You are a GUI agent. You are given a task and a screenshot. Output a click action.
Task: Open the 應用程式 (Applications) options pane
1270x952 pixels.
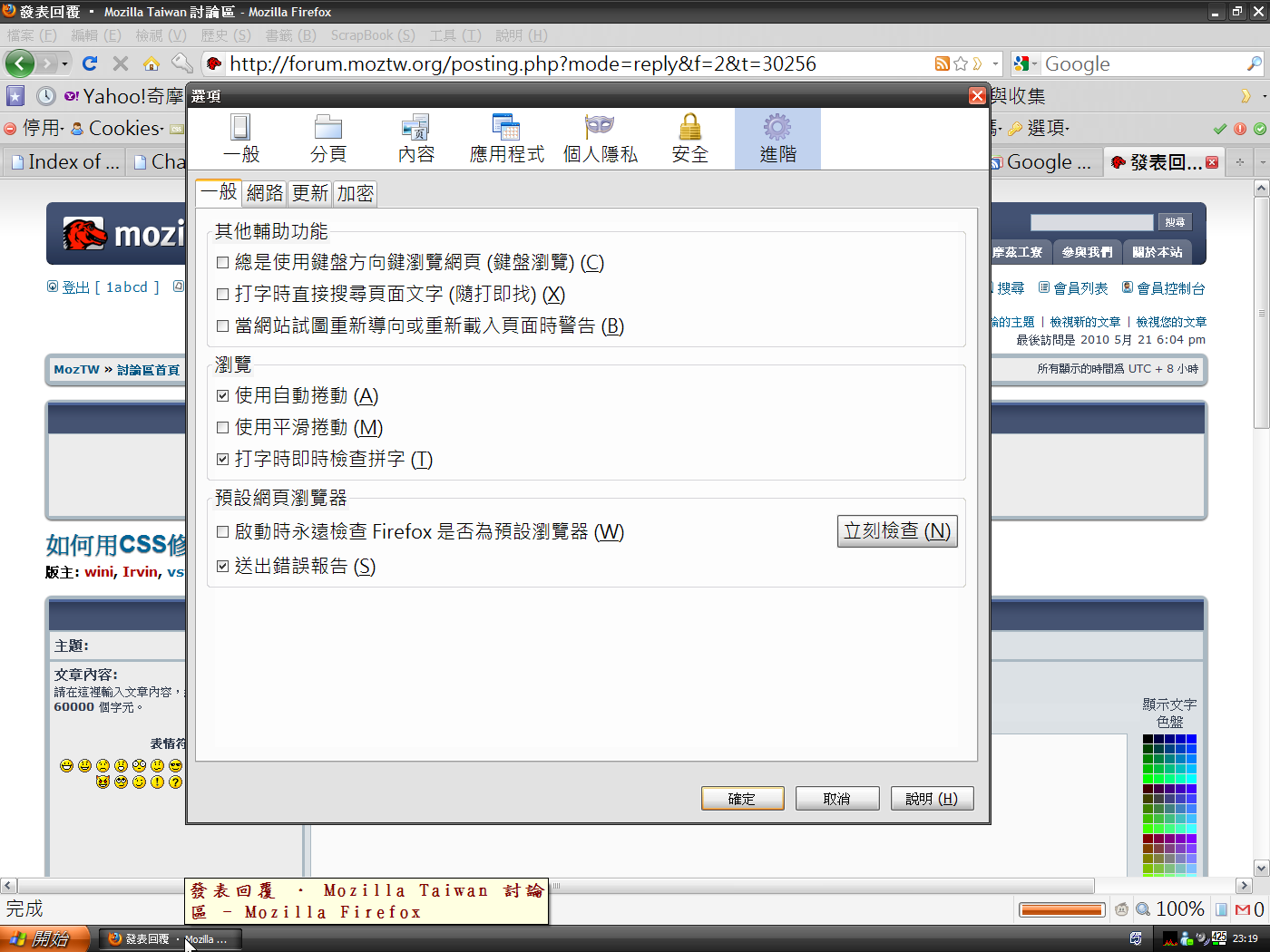point(507,139)
